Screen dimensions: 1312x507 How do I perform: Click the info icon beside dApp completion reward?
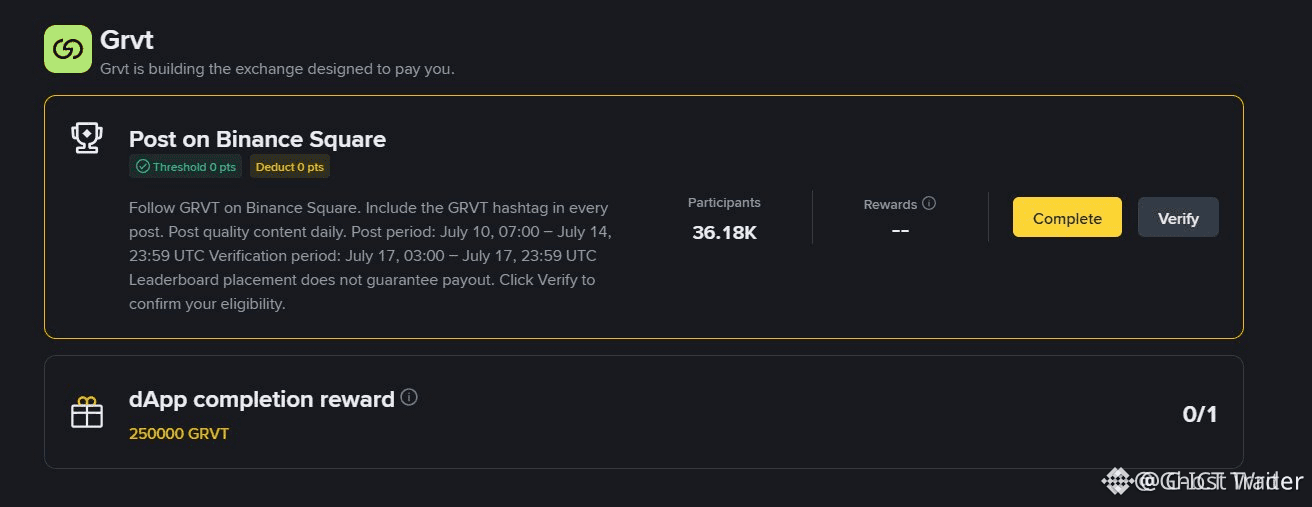pos(409,397)
